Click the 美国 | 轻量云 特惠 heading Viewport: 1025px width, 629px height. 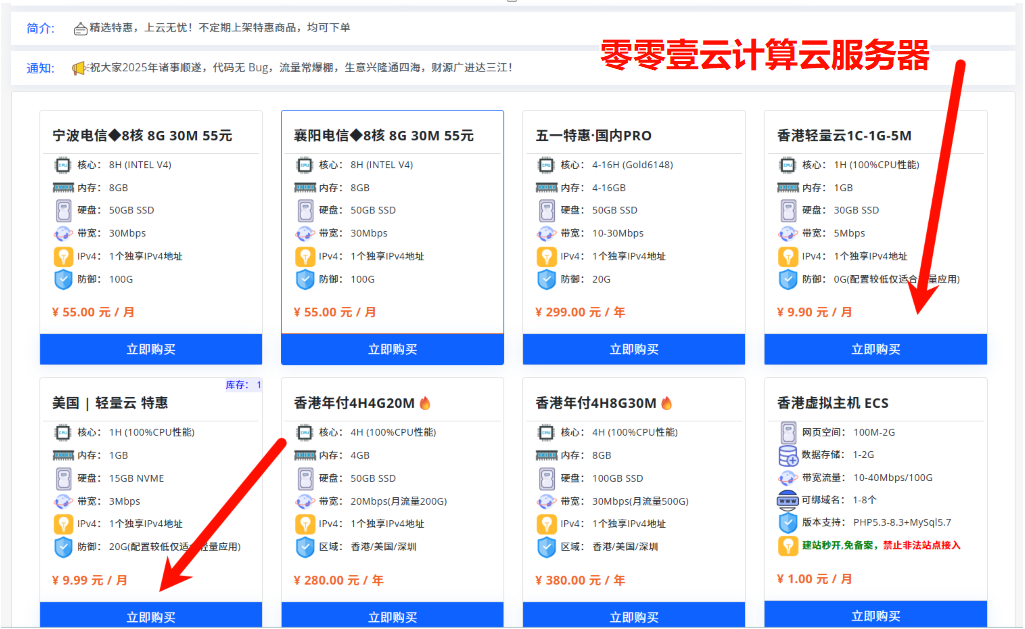(x=110, y=403)
